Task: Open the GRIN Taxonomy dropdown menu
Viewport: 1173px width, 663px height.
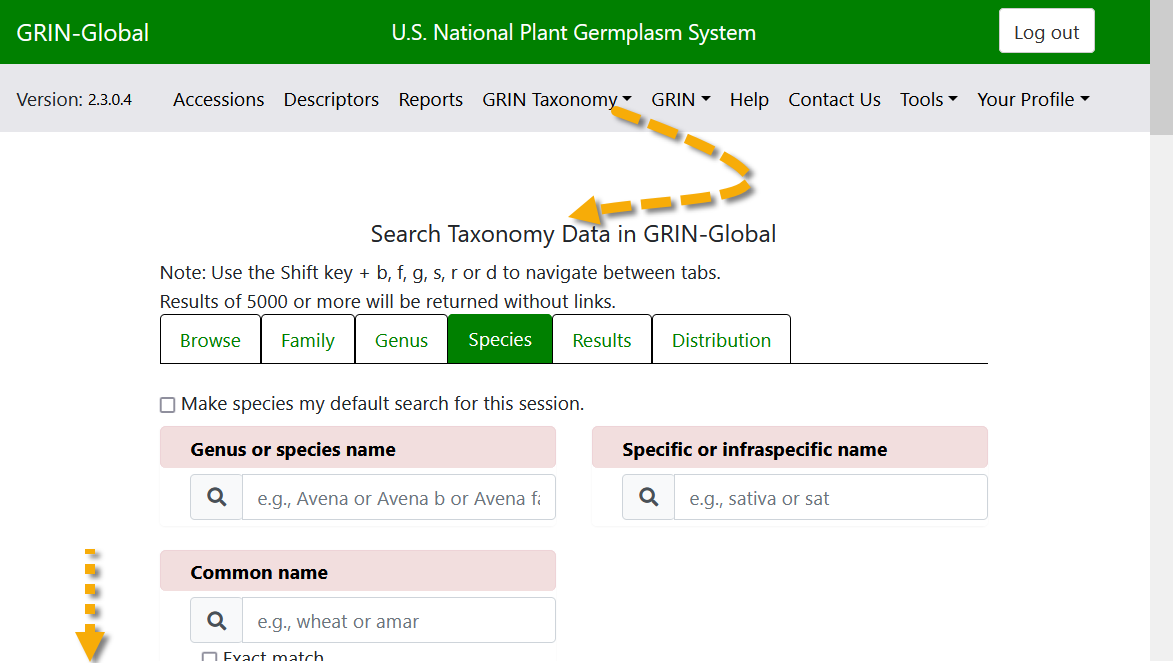Action: click(x=556, y=99)
